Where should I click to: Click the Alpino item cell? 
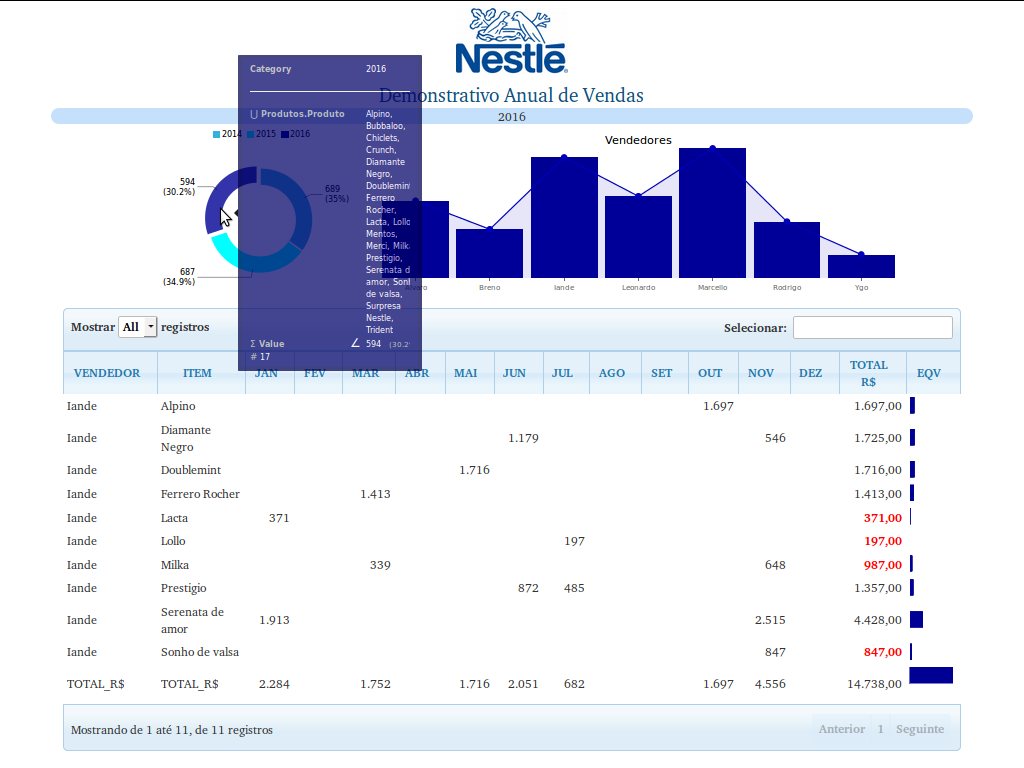(x=178, y=406)
